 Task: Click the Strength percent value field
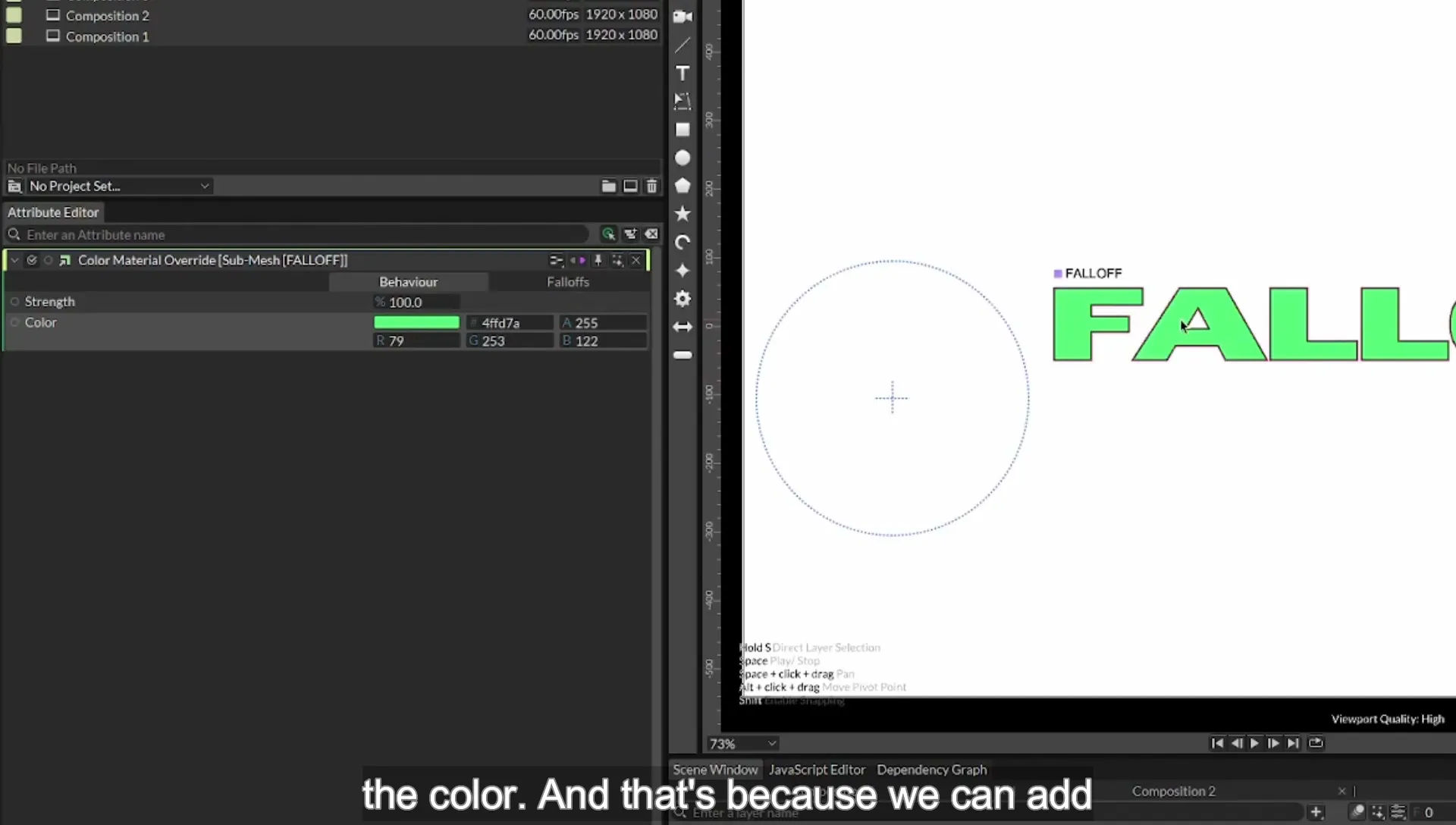[x=416, y=302]
